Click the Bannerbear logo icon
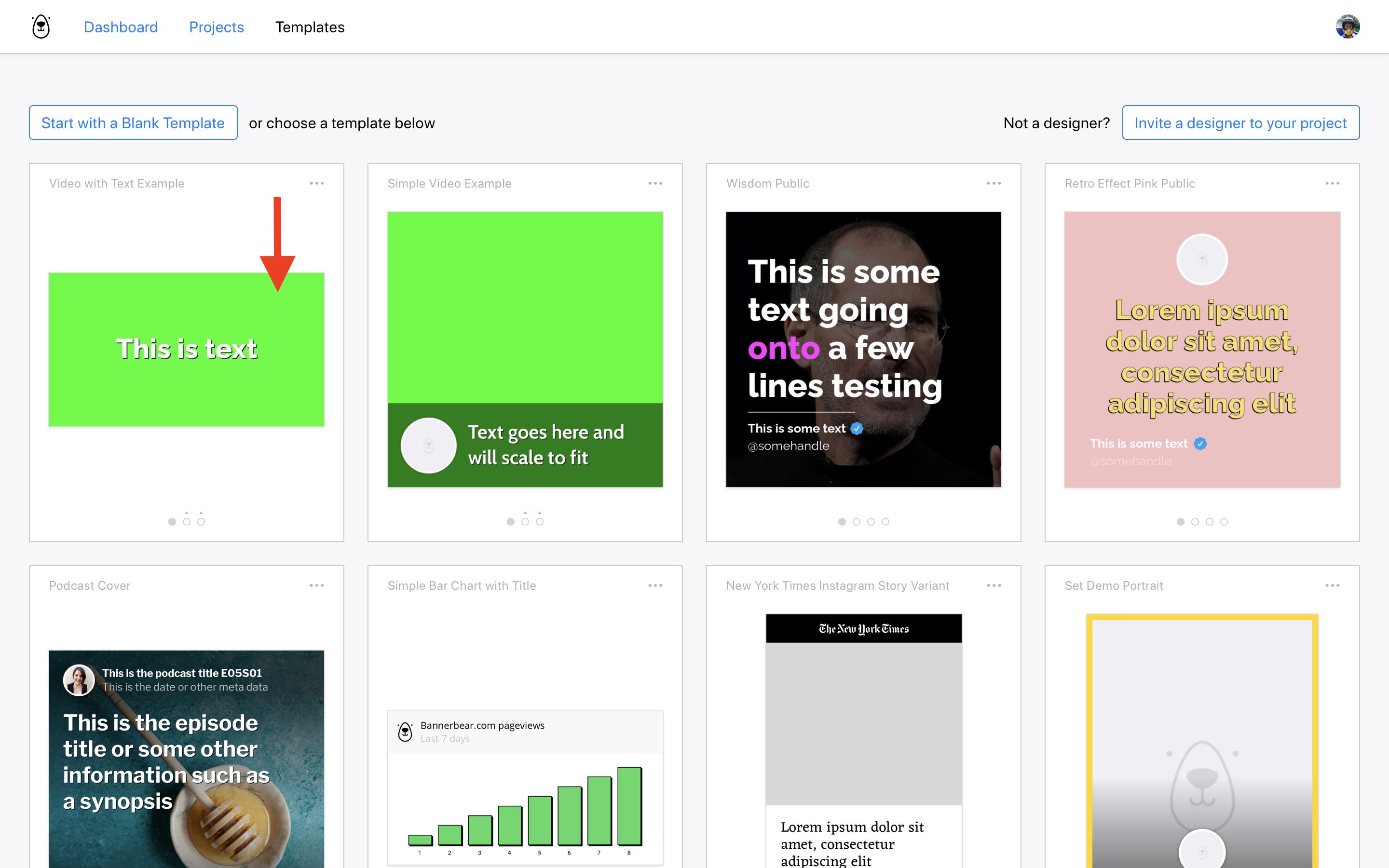Viewport: 1389px width, 868px height. [x=41, y=27]
